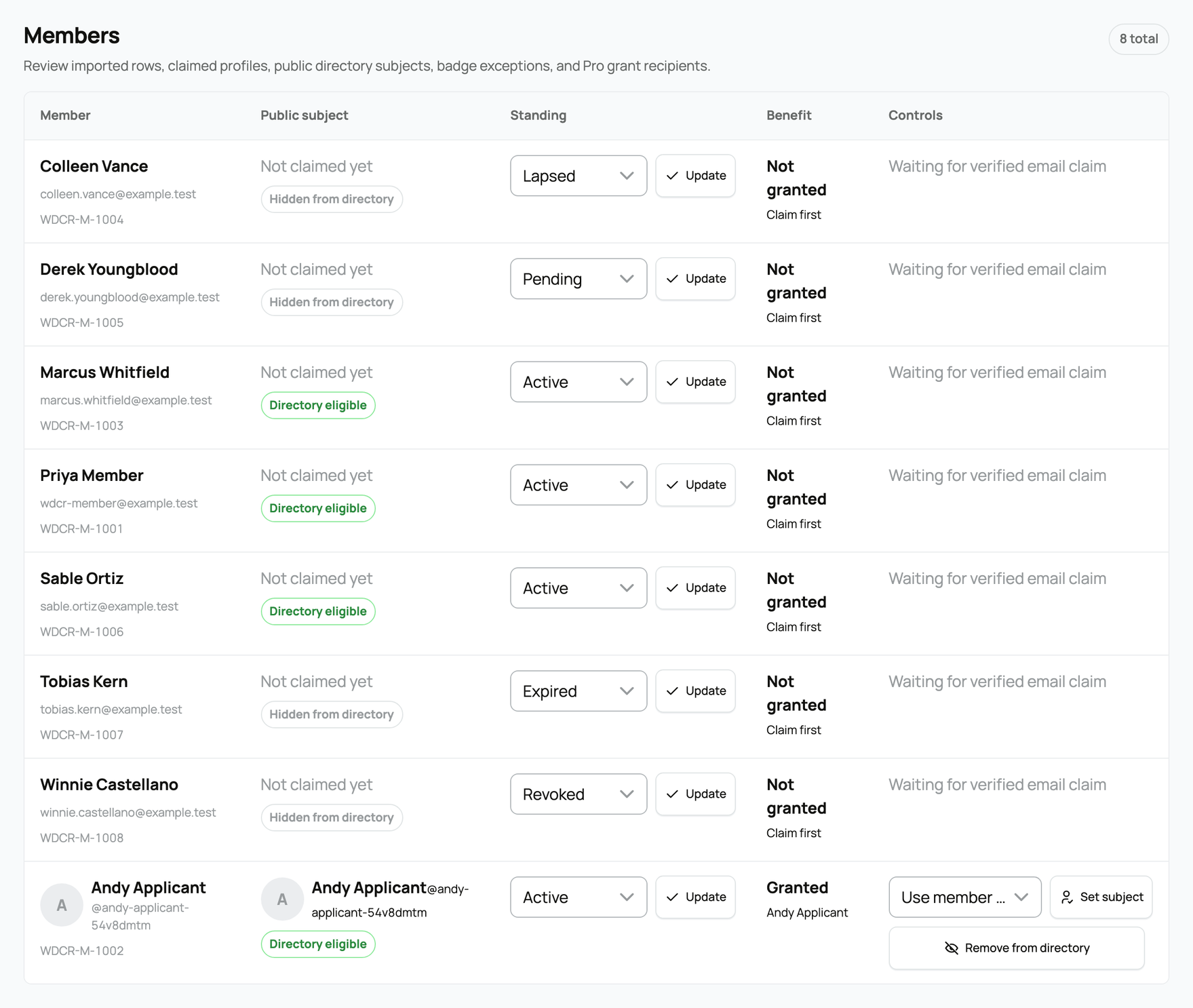
Task: Click Derek Youngblood member name
Action: tap(109, 270)
